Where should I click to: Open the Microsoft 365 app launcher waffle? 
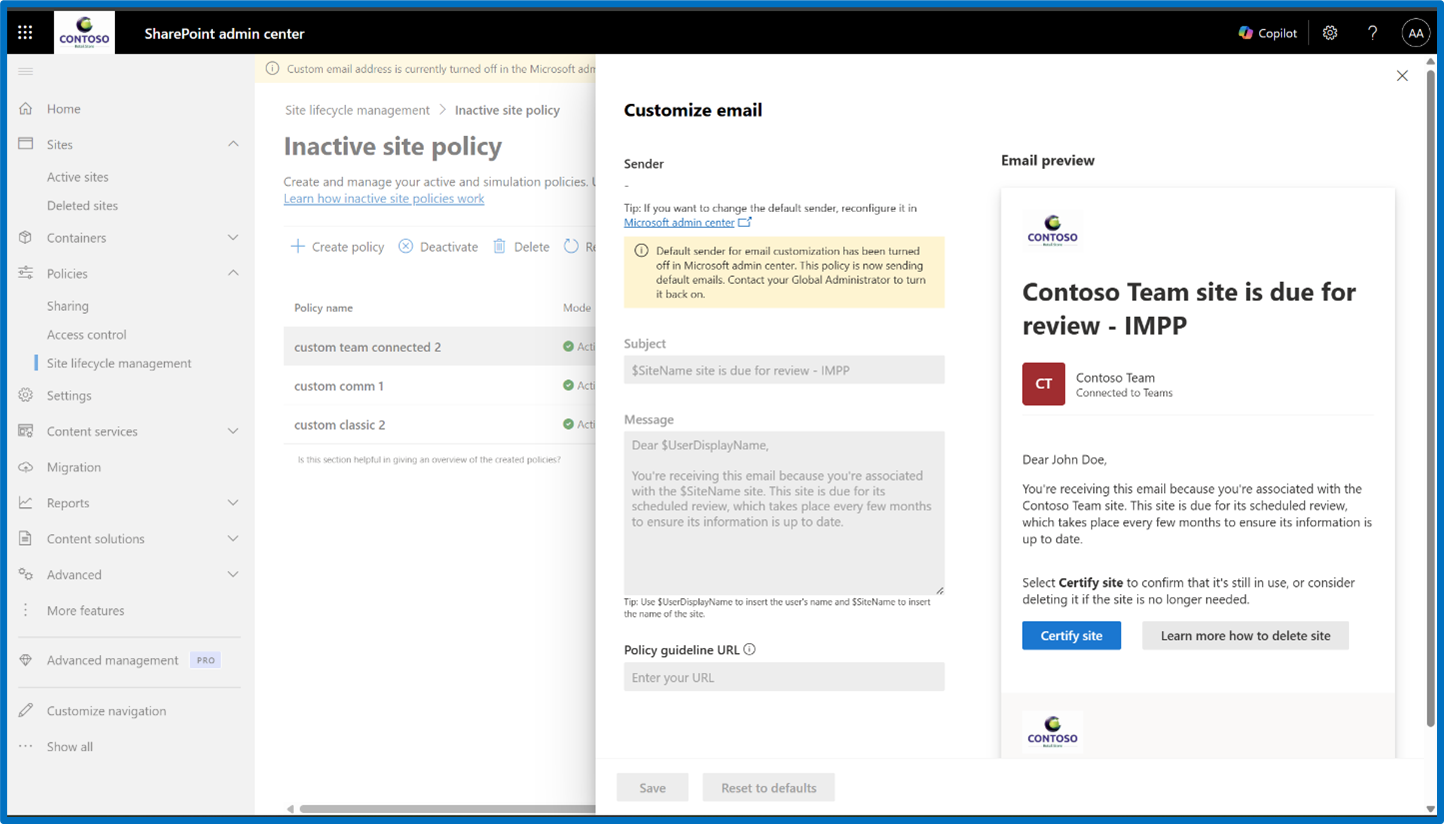pos(25,31)
